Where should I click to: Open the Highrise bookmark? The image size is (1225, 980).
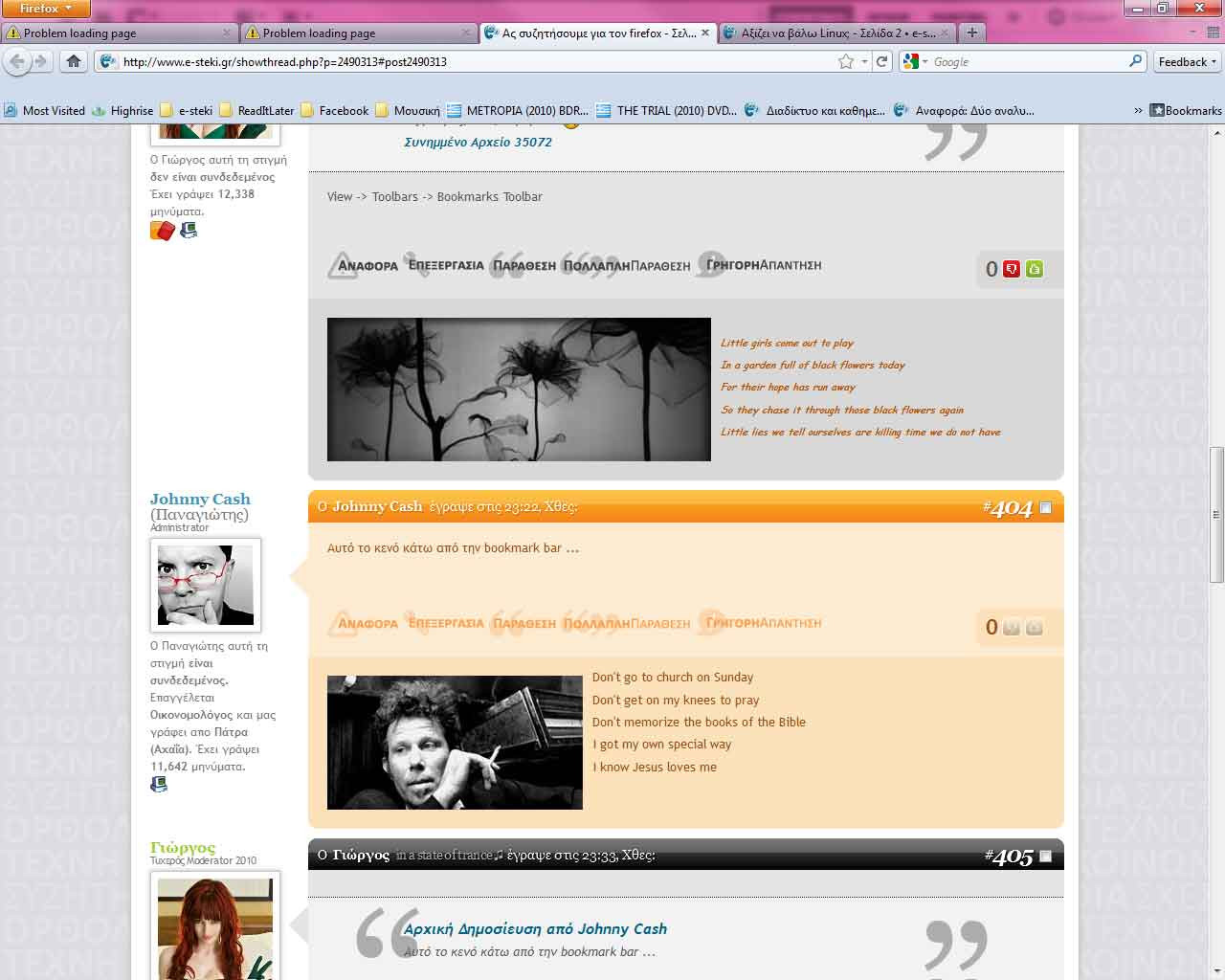click(122, 111)
